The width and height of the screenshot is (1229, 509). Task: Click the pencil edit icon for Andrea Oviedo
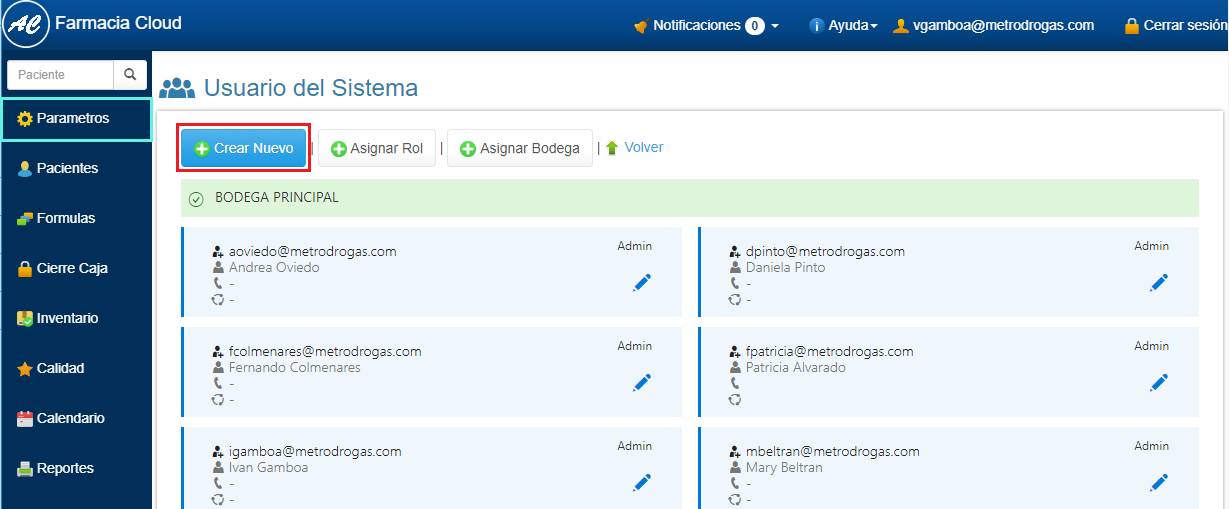[642, 283]
